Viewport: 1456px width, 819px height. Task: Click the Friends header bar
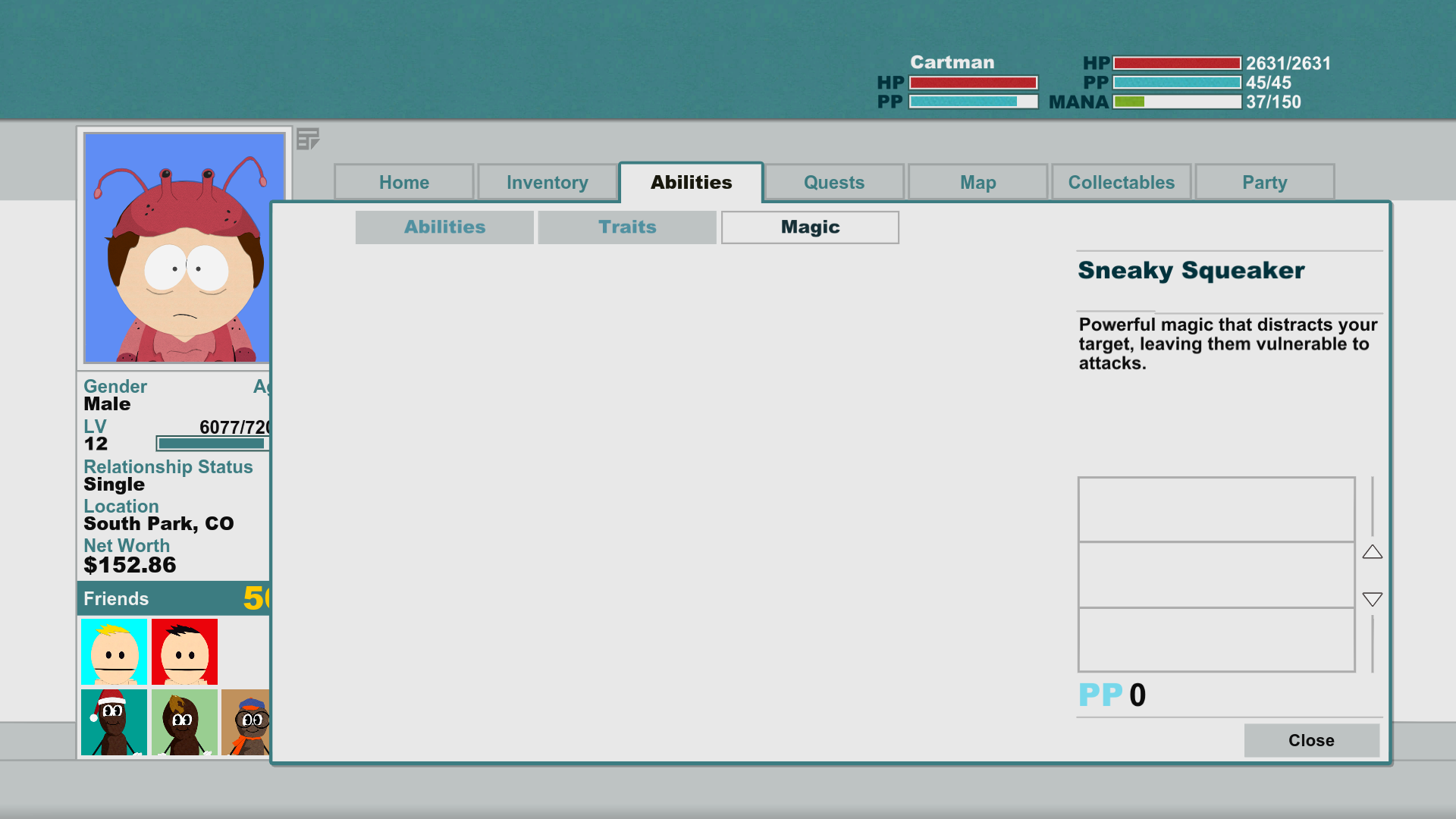click(174, 598)
